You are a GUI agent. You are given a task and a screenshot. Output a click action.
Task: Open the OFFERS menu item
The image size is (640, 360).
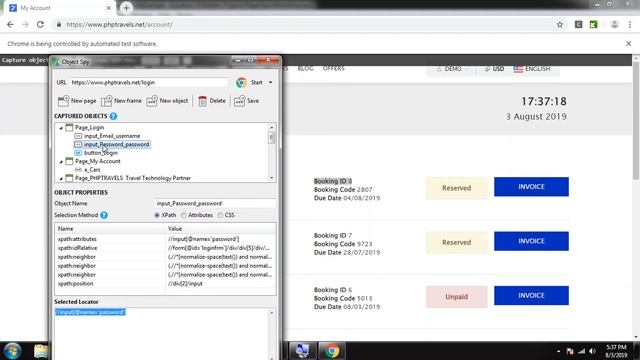[333, 69]
